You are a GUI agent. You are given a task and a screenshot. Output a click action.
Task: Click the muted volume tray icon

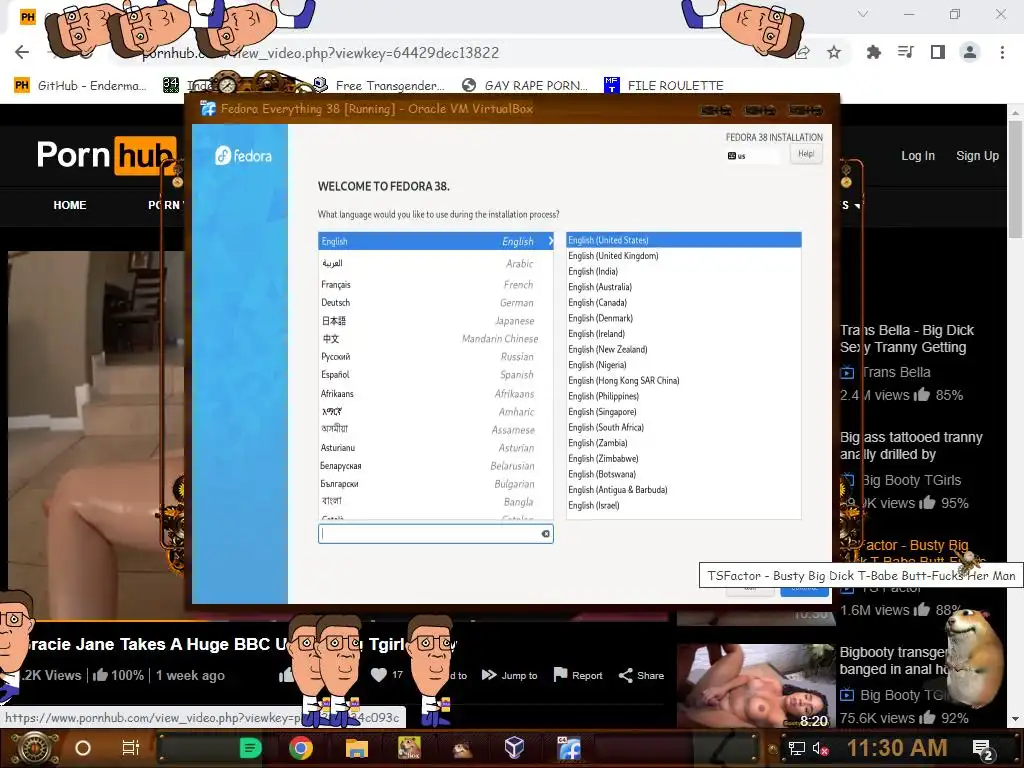click(x=818, y=748)
